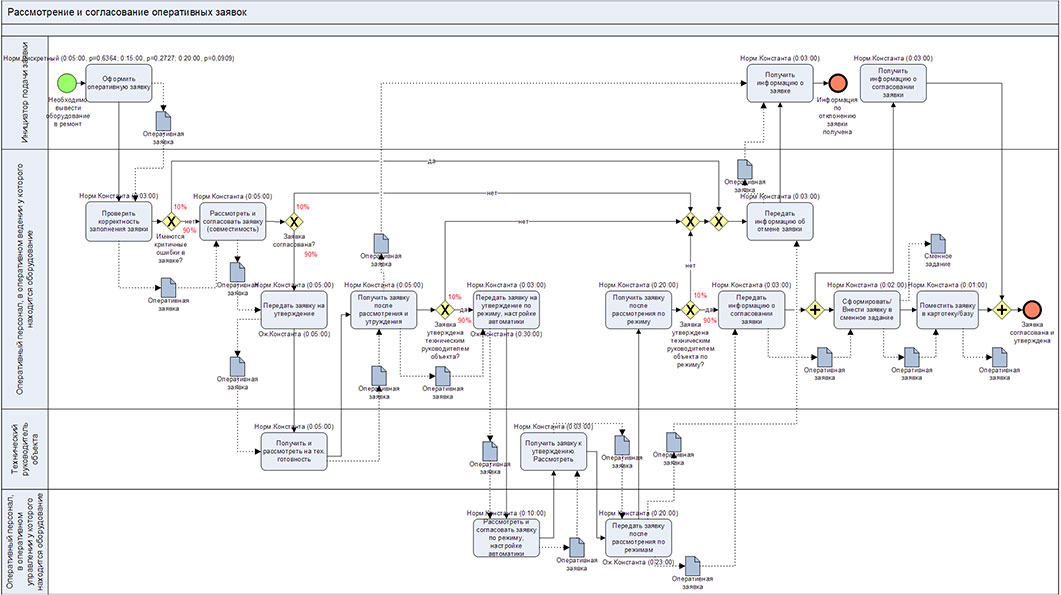Select the 'Оформить оперативную заявку' task box
Image resolution: width=1061 pixels, height=595 pixels.
click(x=119, y=83)
